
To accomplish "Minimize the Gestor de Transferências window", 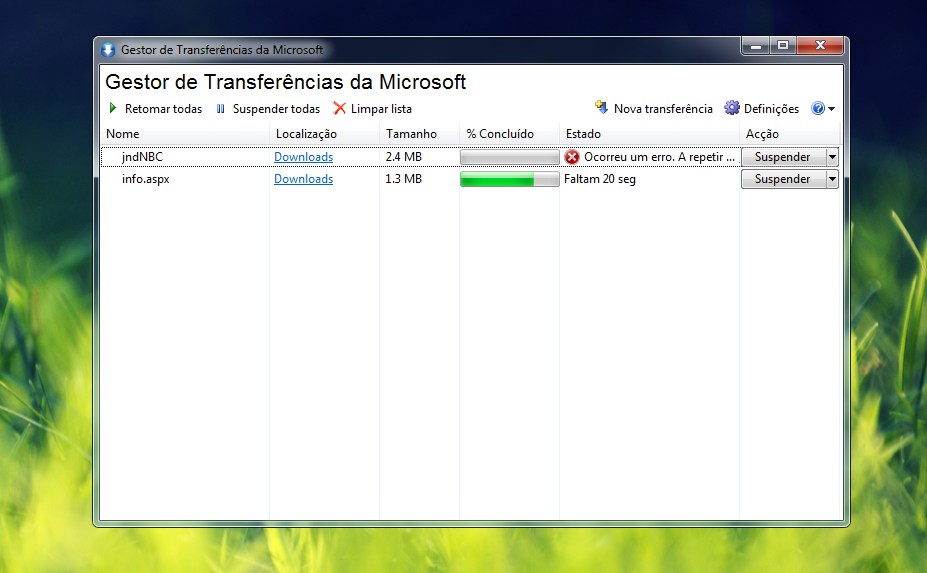I will click(x=756, y=46).
